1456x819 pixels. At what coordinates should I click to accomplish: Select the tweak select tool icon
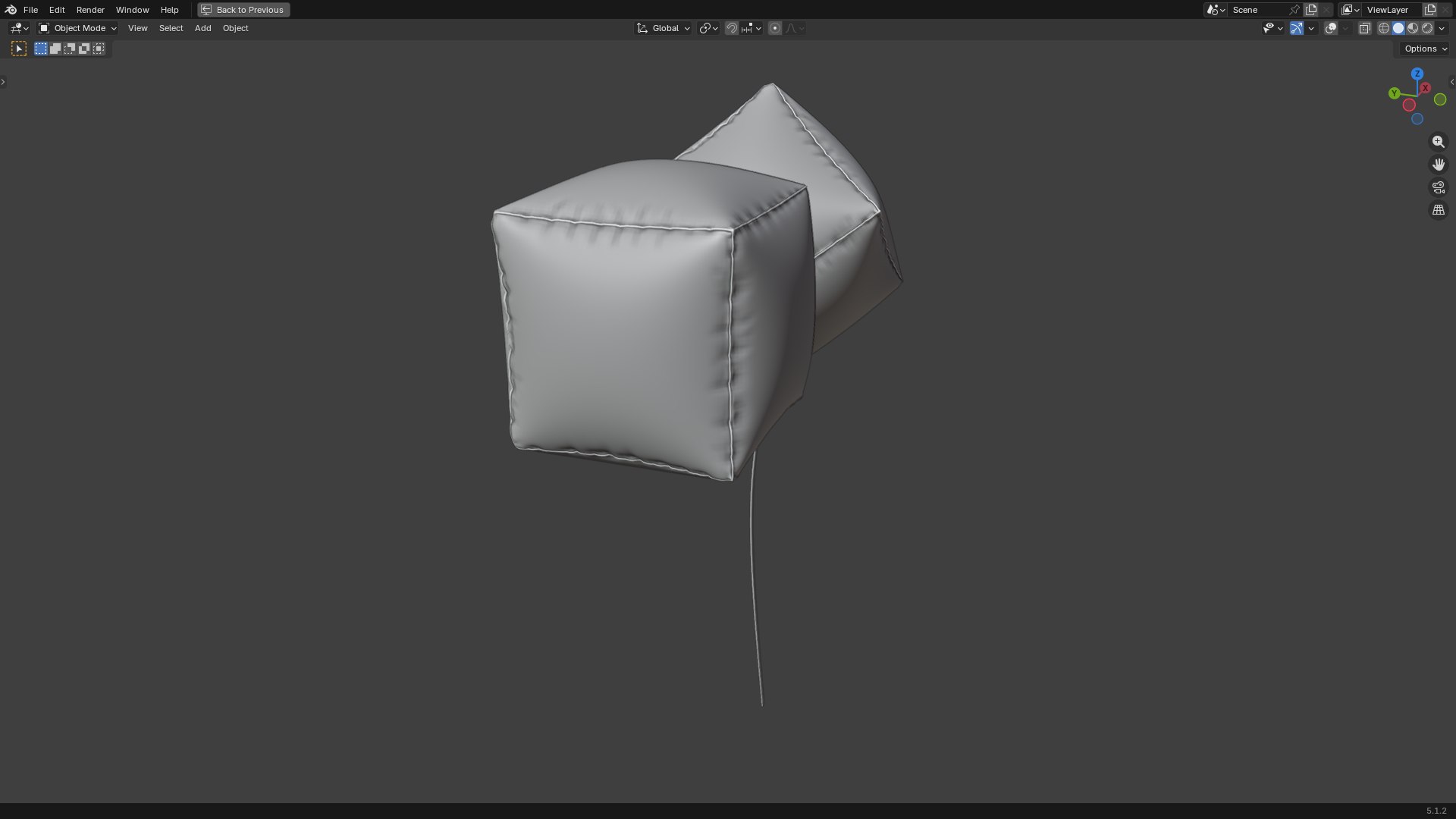(x=19, y=49)
